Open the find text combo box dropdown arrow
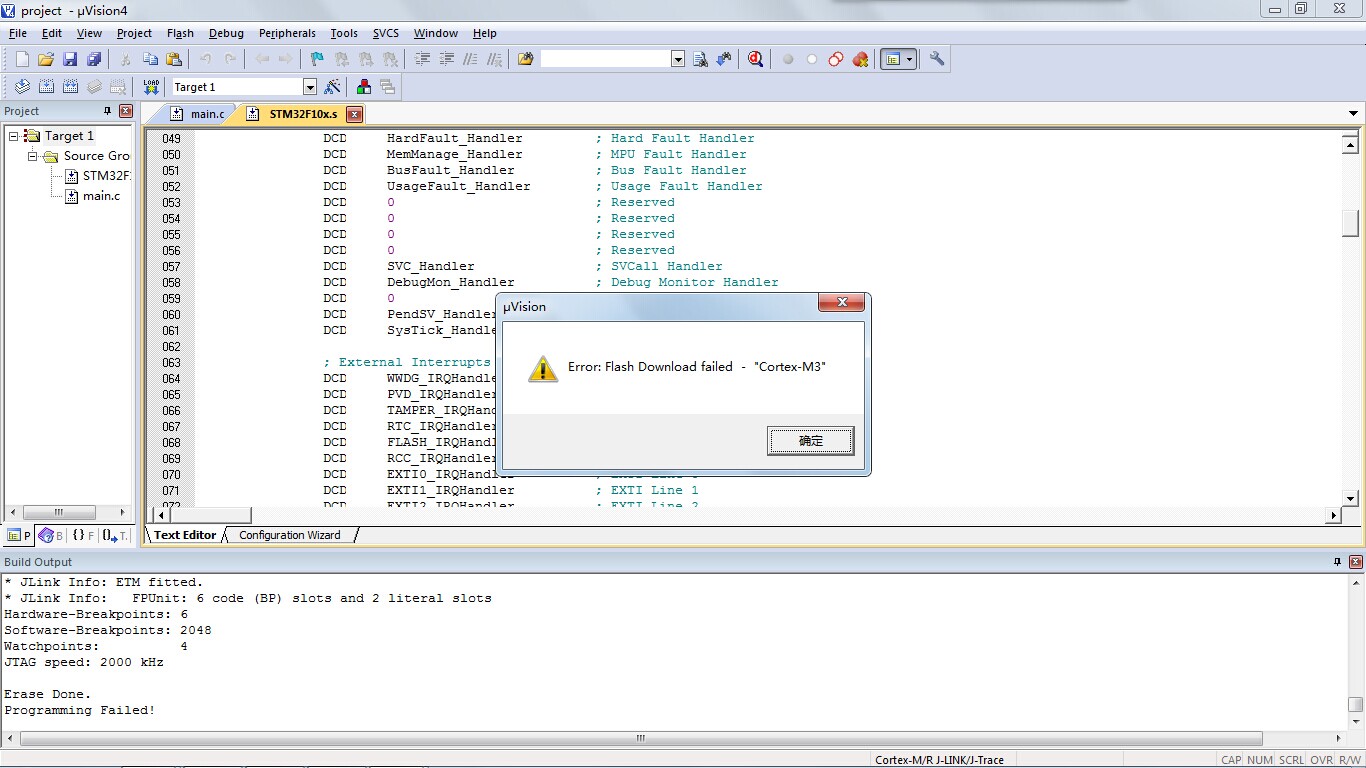1366x768 pixels. (678, 59)
